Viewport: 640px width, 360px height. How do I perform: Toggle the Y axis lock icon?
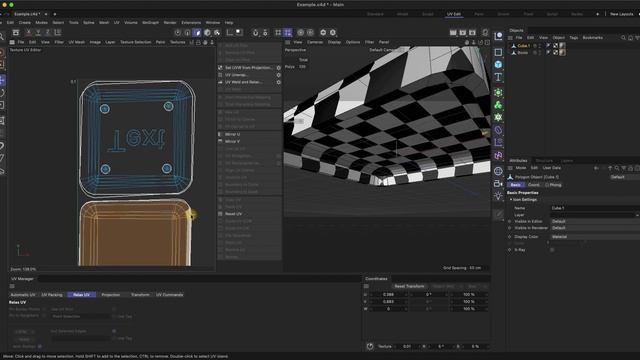[38, 32]
